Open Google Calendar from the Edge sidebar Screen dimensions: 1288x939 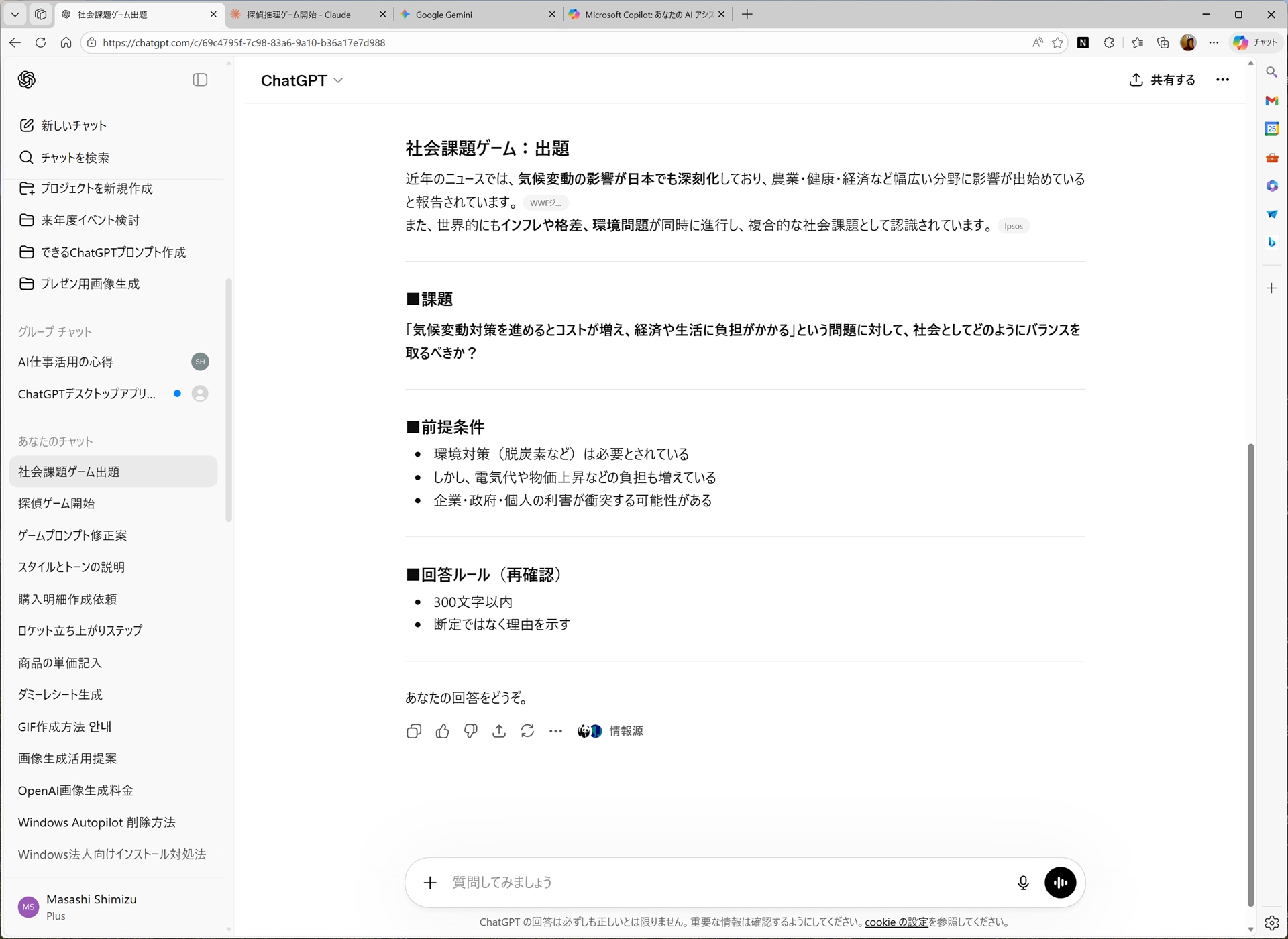point(1271,128)
